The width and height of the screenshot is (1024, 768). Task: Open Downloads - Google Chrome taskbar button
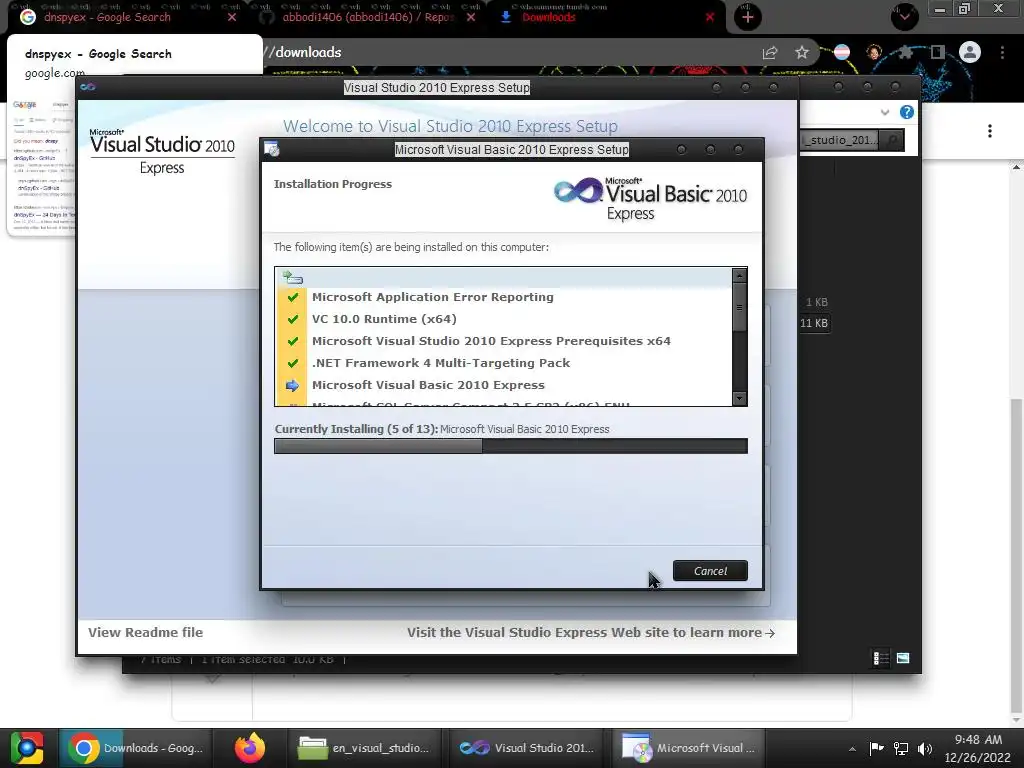pos(136,748)
